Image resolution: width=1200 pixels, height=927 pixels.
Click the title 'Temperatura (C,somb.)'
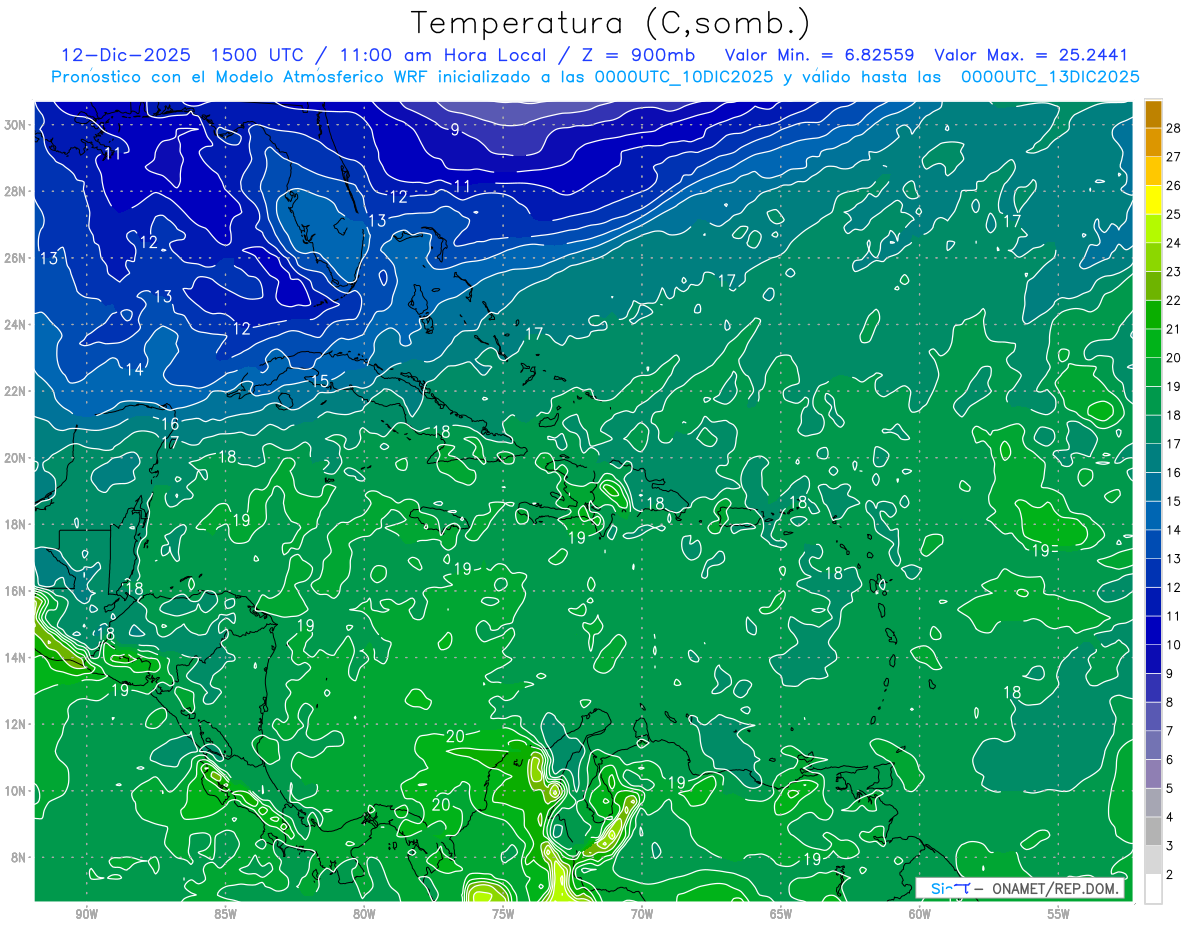pyautogui.click(x=611, y=23)
